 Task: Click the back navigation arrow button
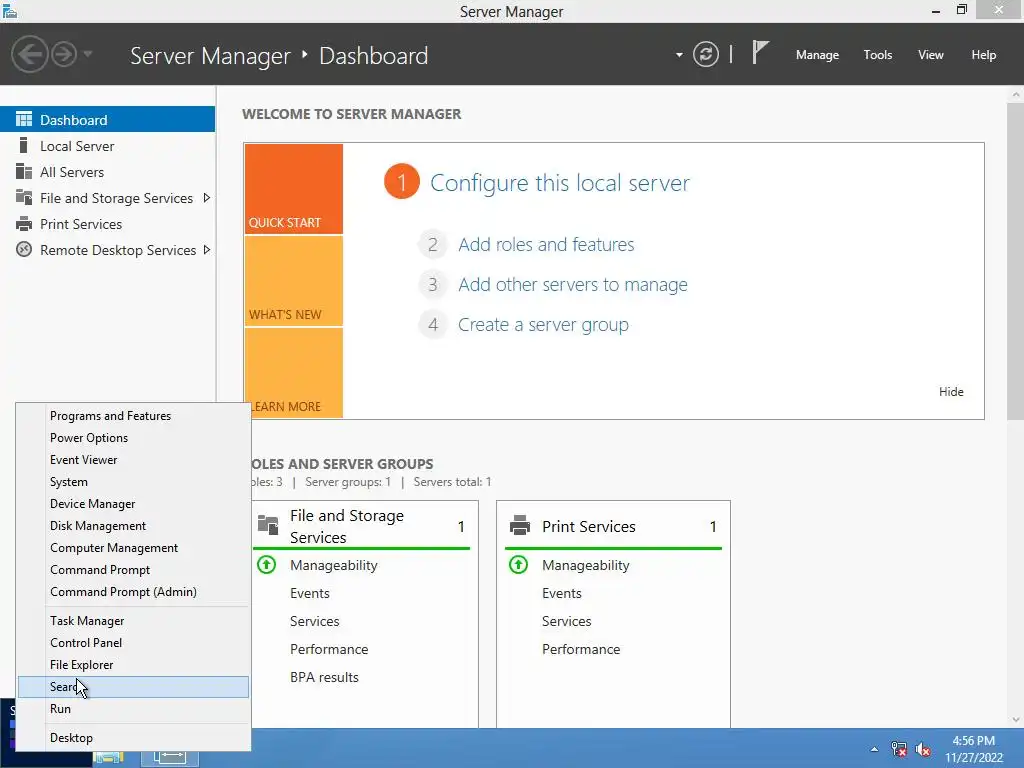pyautogui.click(x=29, y=54)
